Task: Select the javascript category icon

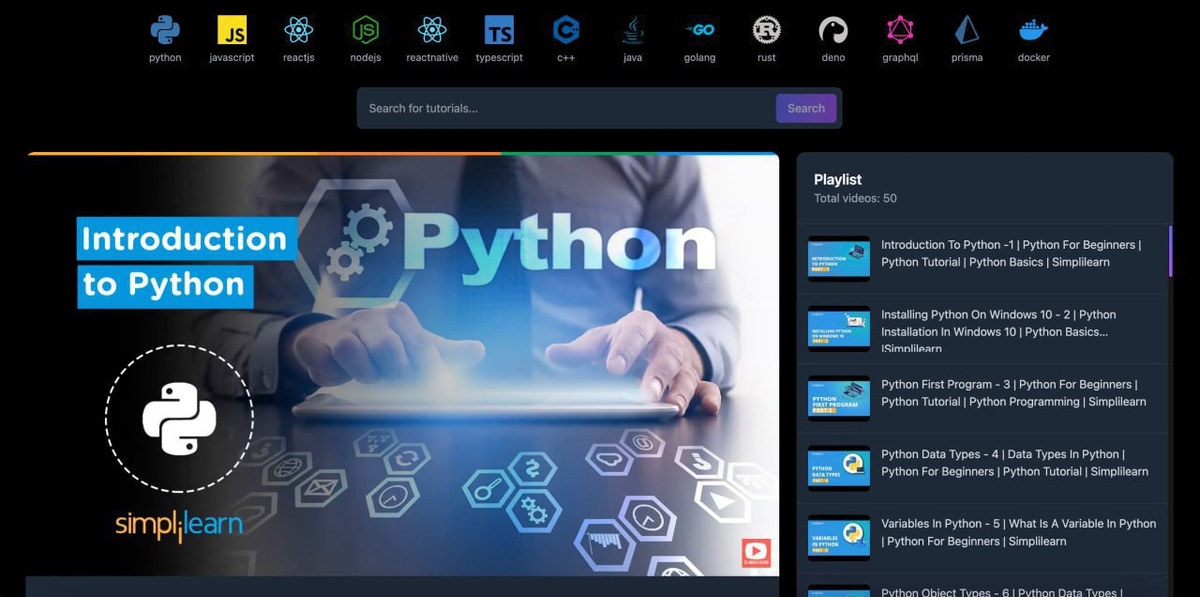Action: [232, 31]
